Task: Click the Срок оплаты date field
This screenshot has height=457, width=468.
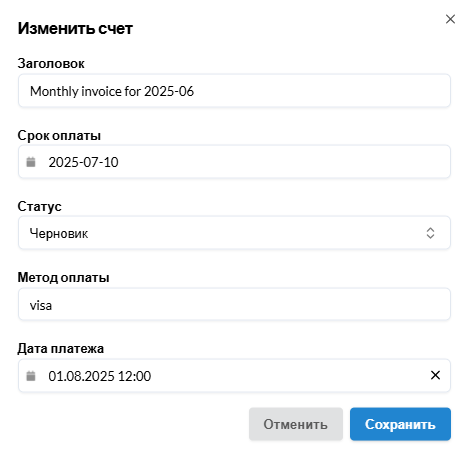Action: [234, 162]
